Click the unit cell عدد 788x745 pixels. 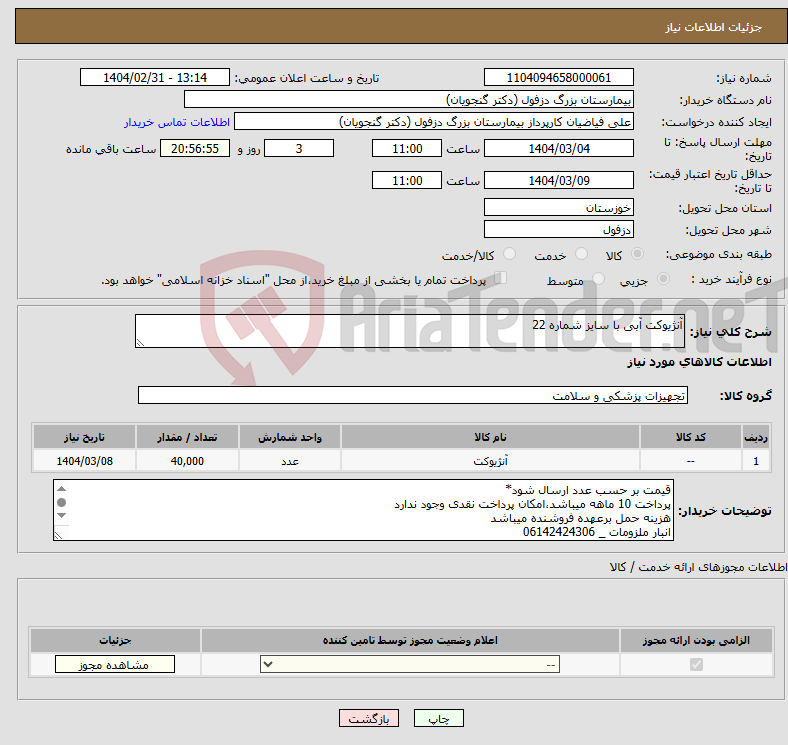pos(290,461)
